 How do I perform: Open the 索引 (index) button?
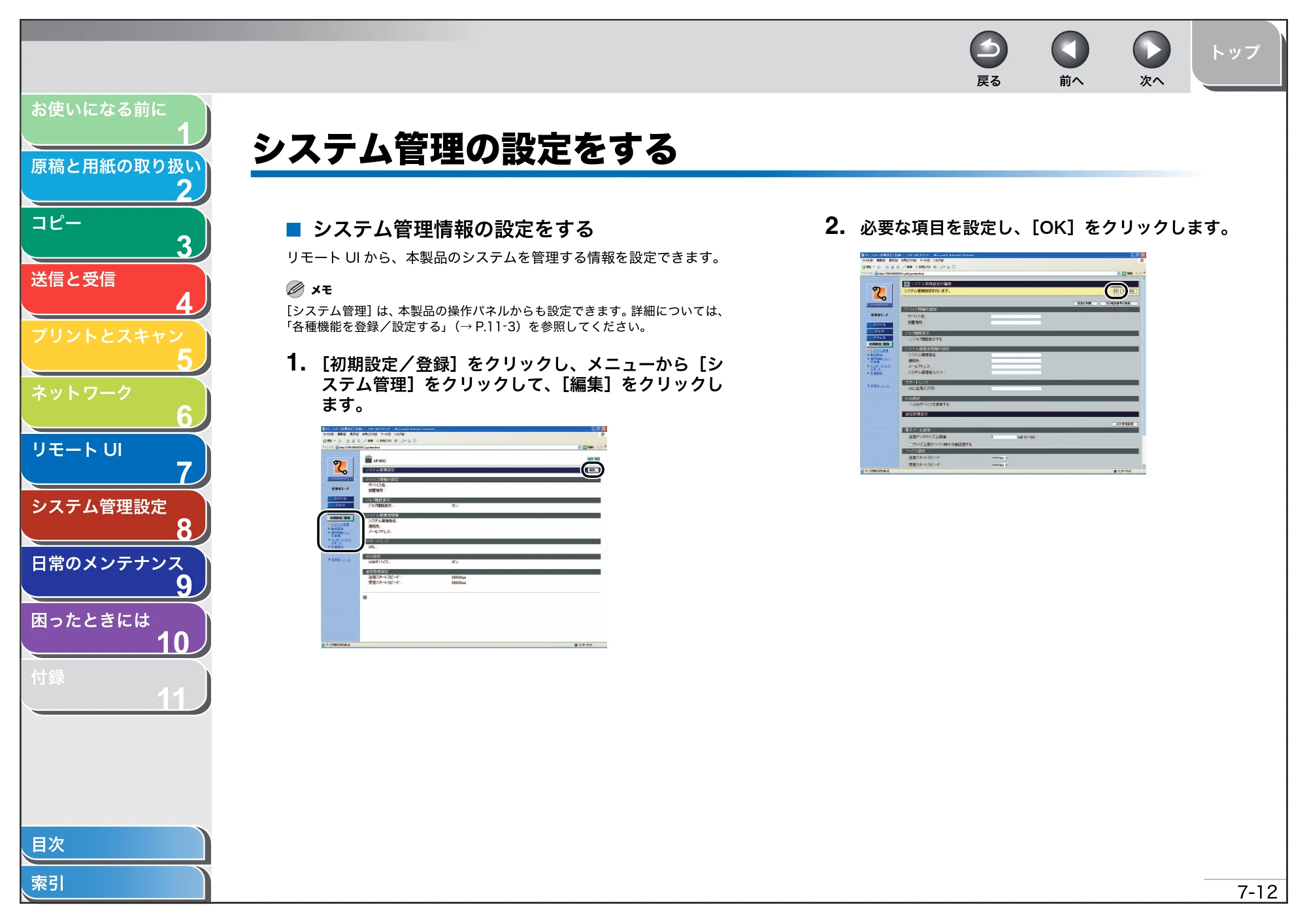113,883
